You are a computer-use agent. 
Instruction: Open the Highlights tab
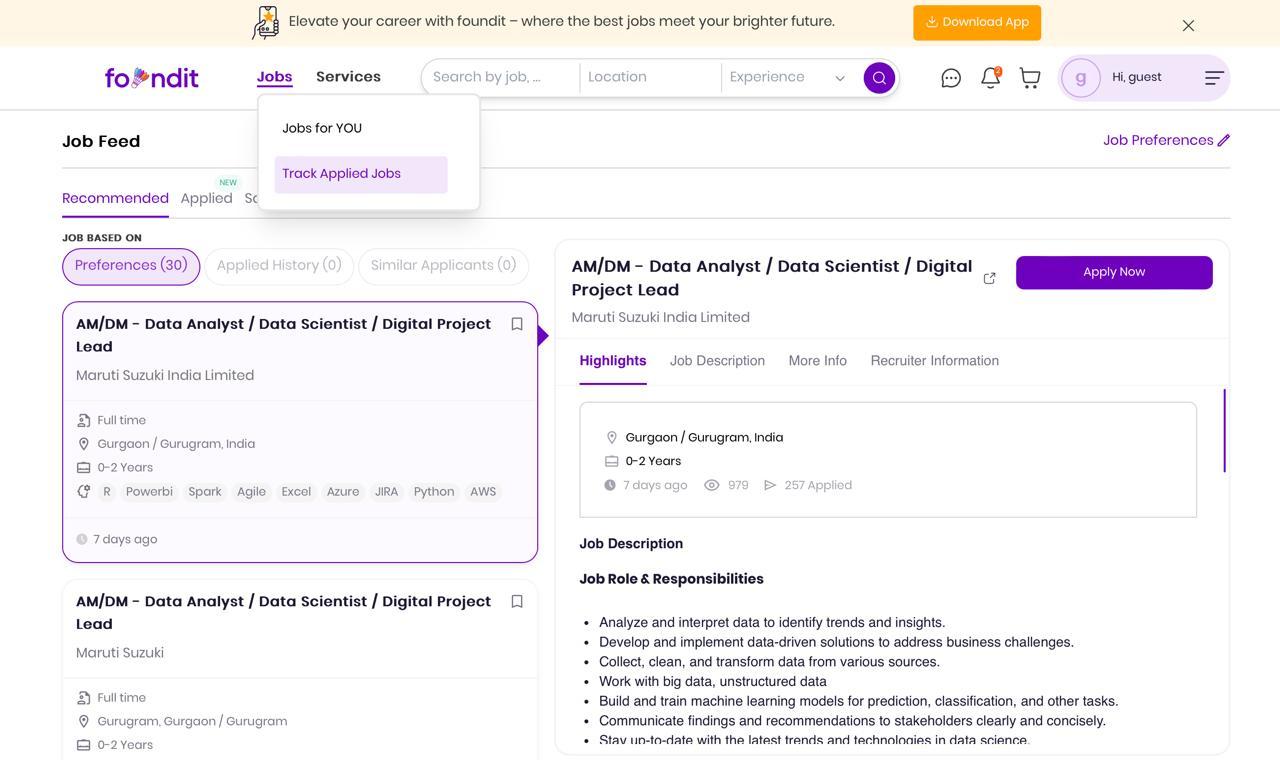point(613,361)
